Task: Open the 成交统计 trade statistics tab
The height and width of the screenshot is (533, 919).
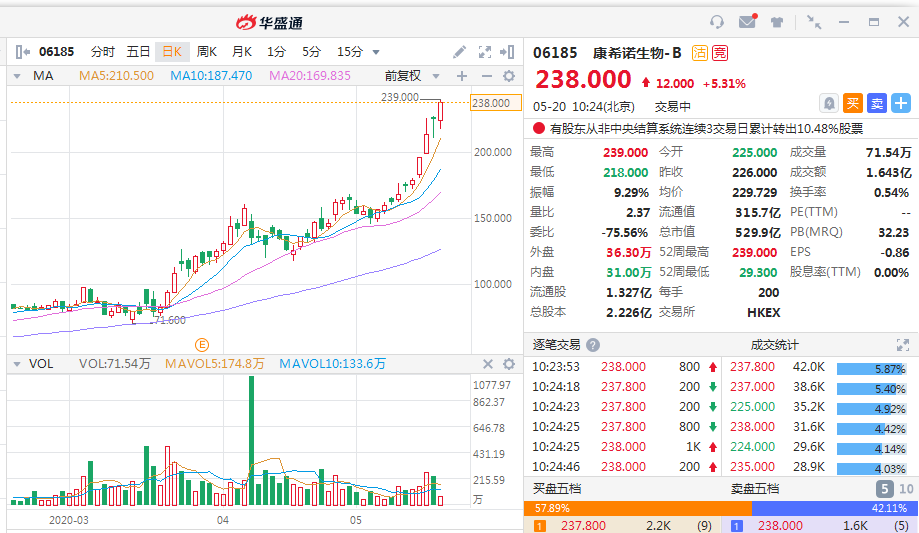Action: 774,345
